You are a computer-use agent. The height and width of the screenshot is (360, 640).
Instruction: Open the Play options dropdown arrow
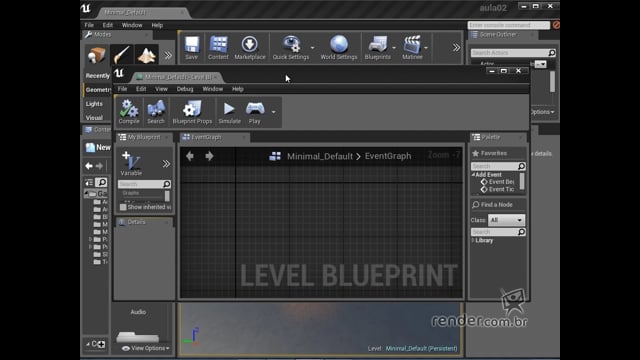[x=273, y=112]
